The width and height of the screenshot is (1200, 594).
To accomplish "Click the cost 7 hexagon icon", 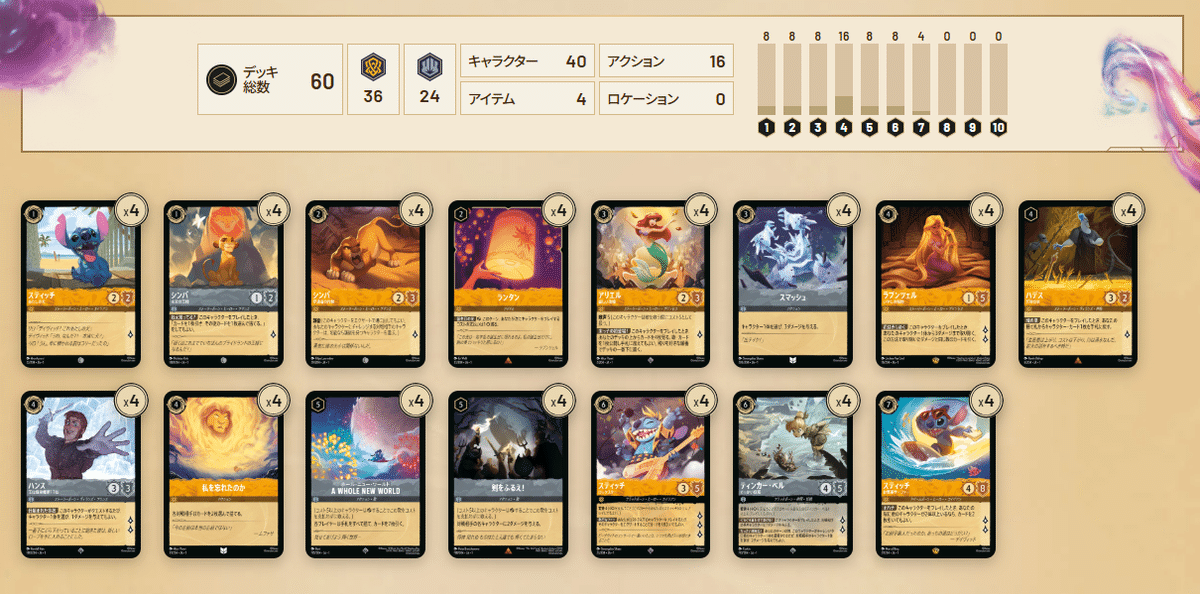I will [x=921, y=128].
